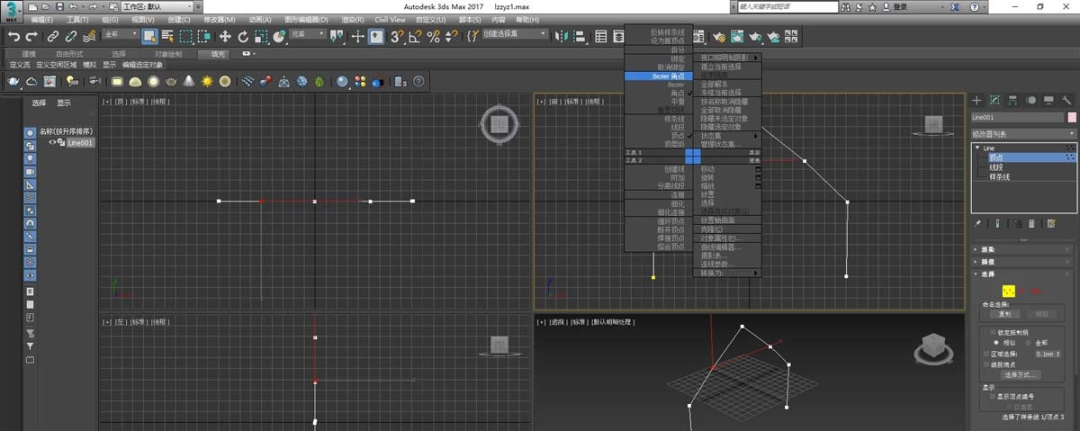This screenshot has width=1080, height=431.
Task: Click the Redo arrow in main toolbar
Action: click(31, 36)
